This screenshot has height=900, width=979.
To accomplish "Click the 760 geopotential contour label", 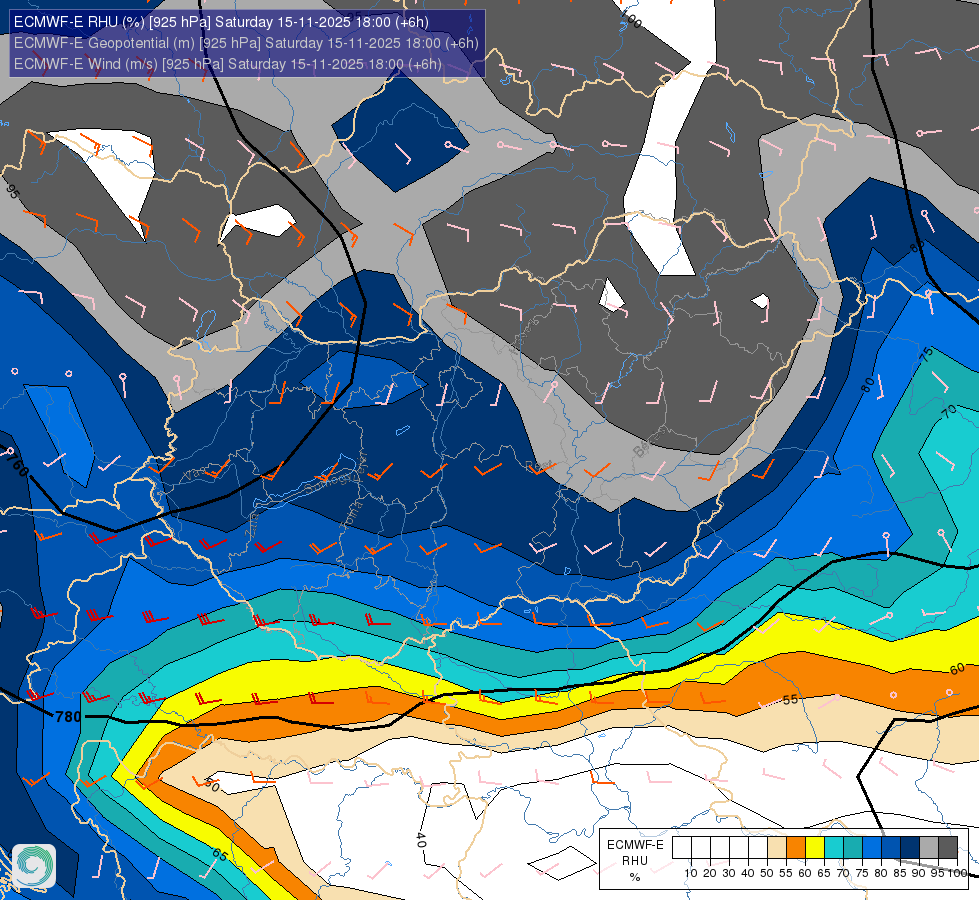I will point(17,464).
